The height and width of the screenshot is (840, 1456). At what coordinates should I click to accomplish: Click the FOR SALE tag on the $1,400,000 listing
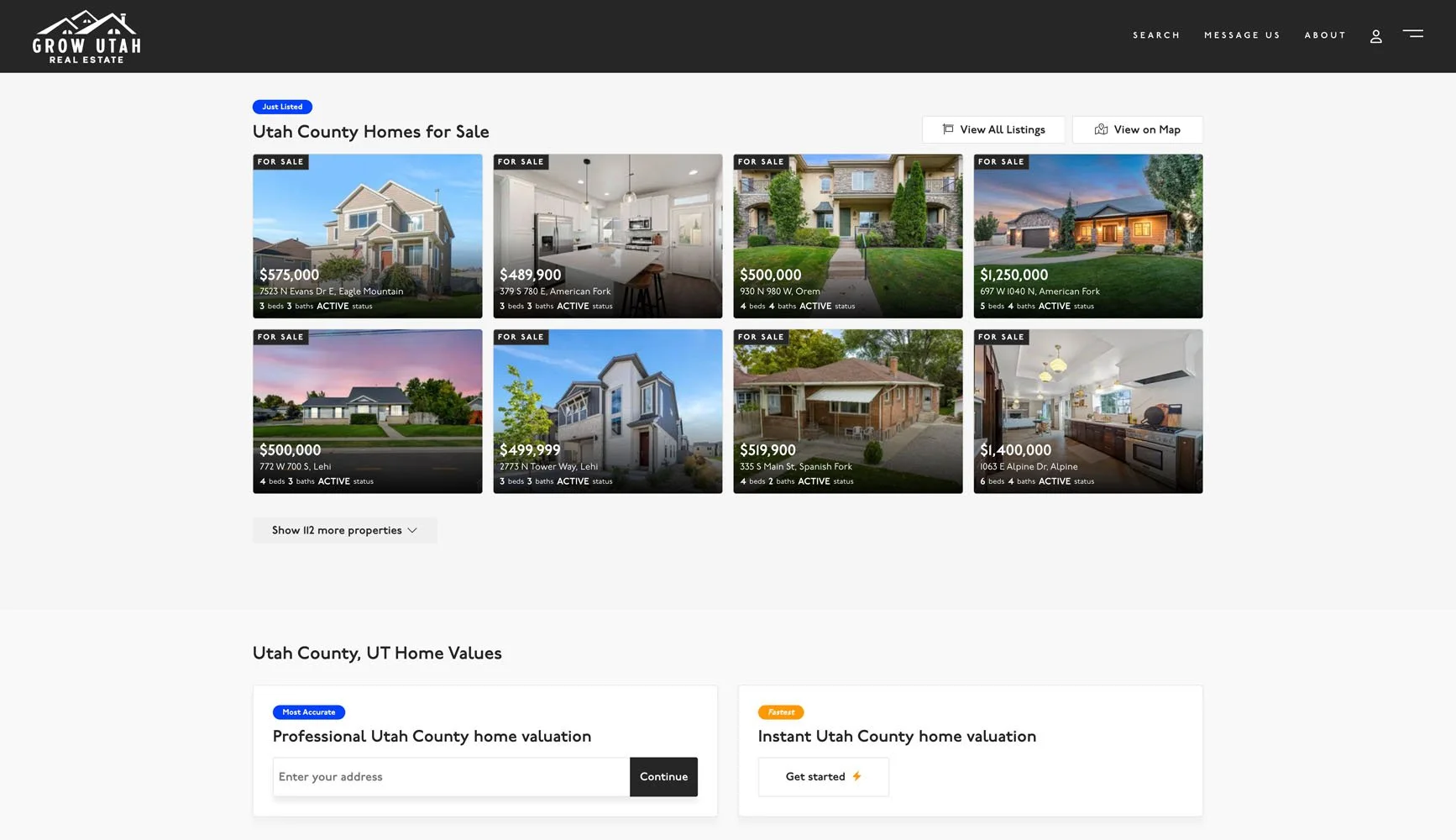click(x=1001, y=338)
